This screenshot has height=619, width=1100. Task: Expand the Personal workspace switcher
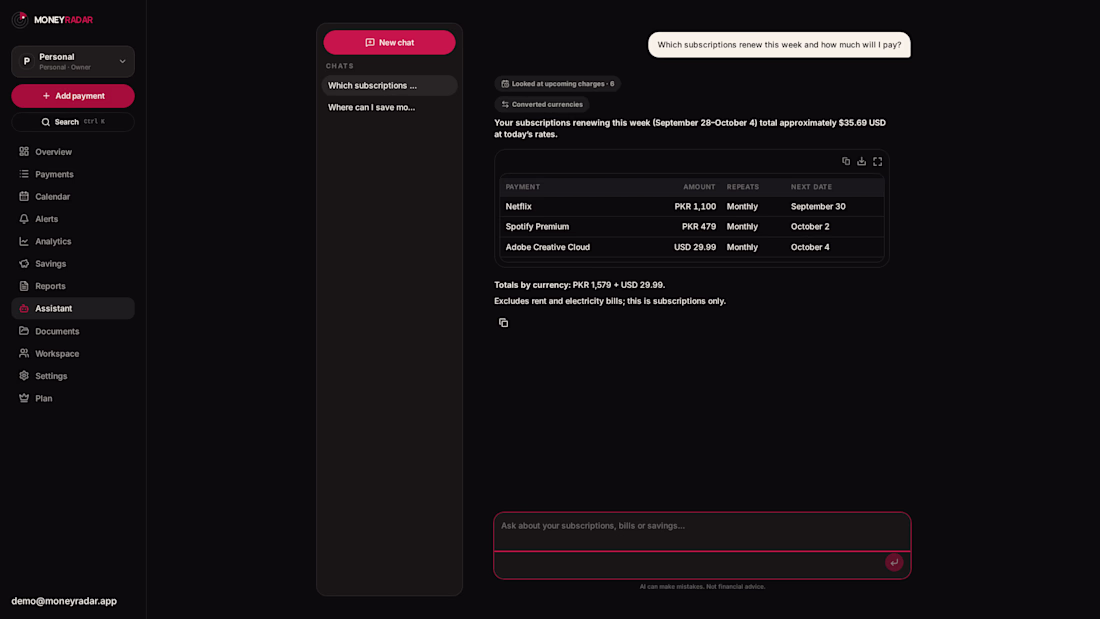click(x=73, y=62)
